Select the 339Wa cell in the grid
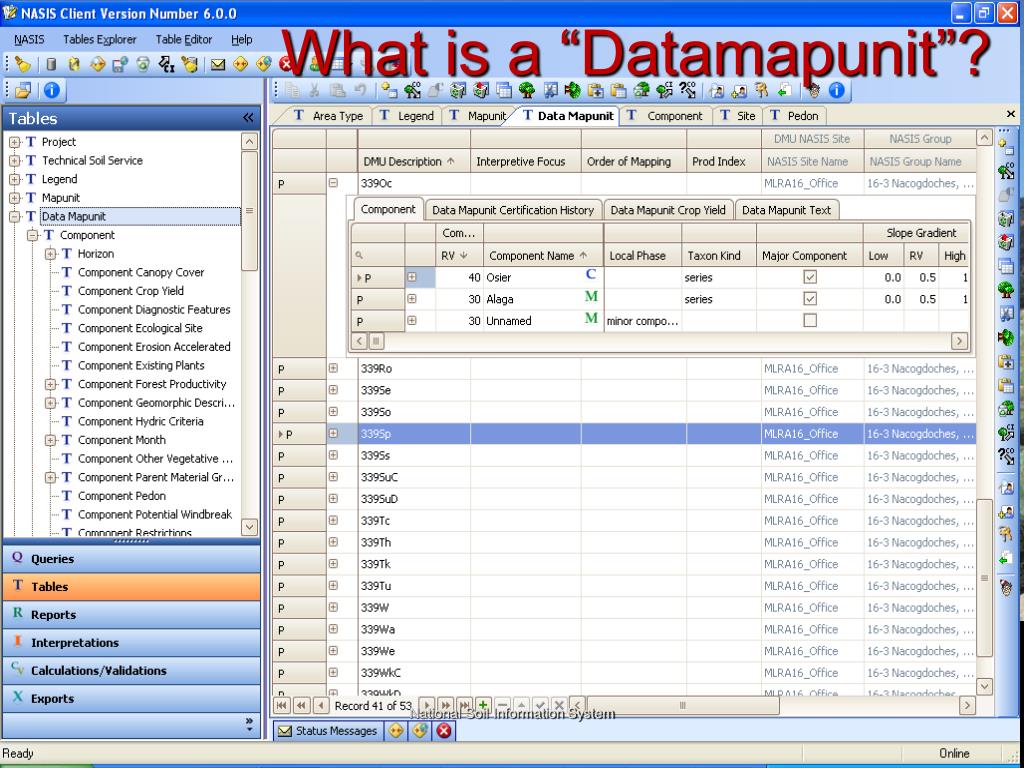This screenshot has width=1024, height=768. (414, 630)
